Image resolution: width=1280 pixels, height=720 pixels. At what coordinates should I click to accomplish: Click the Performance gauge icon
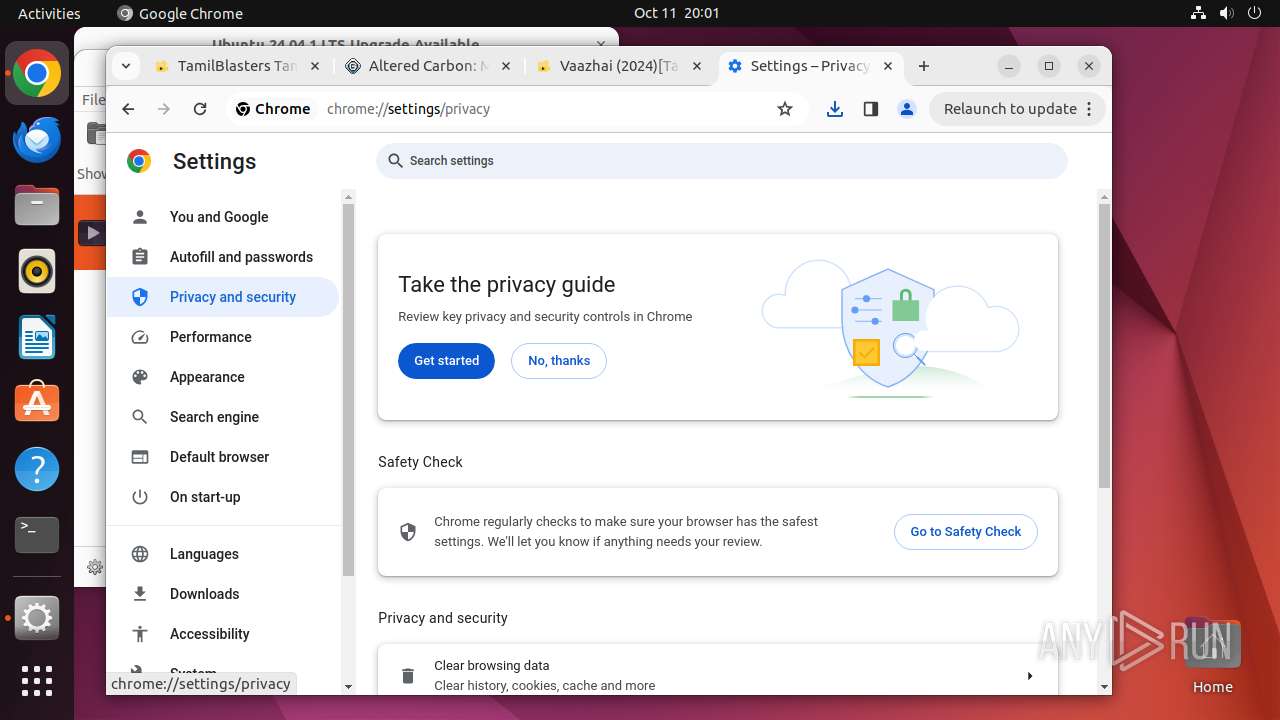(x=140, y=337)
